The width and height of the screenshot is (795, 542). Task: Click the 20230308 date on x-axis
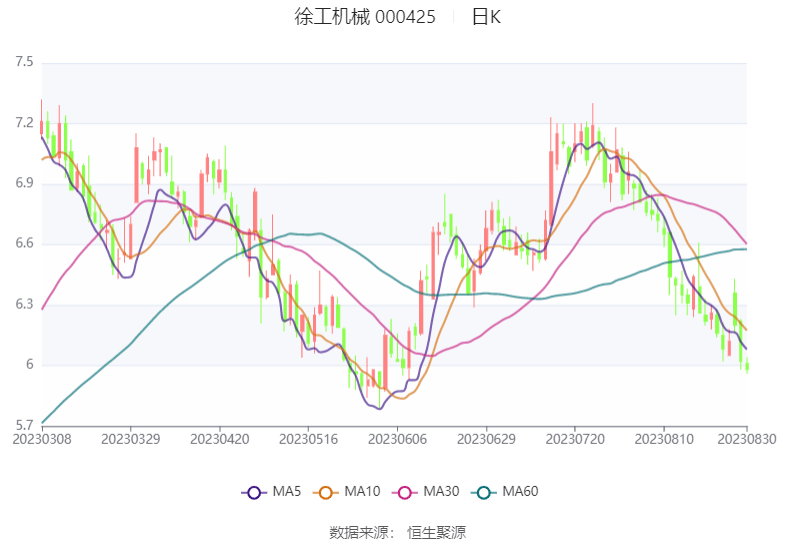point(42,439)
